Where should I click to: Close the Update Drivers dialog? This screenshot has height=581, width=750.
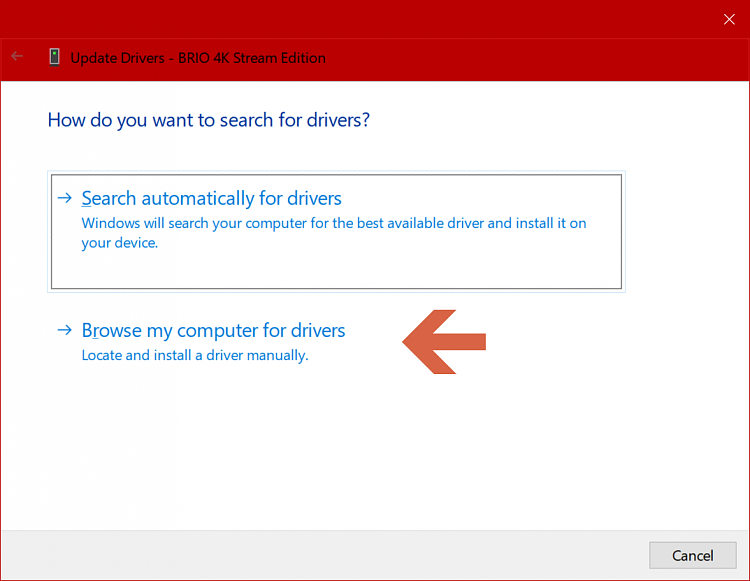(729, 19)
